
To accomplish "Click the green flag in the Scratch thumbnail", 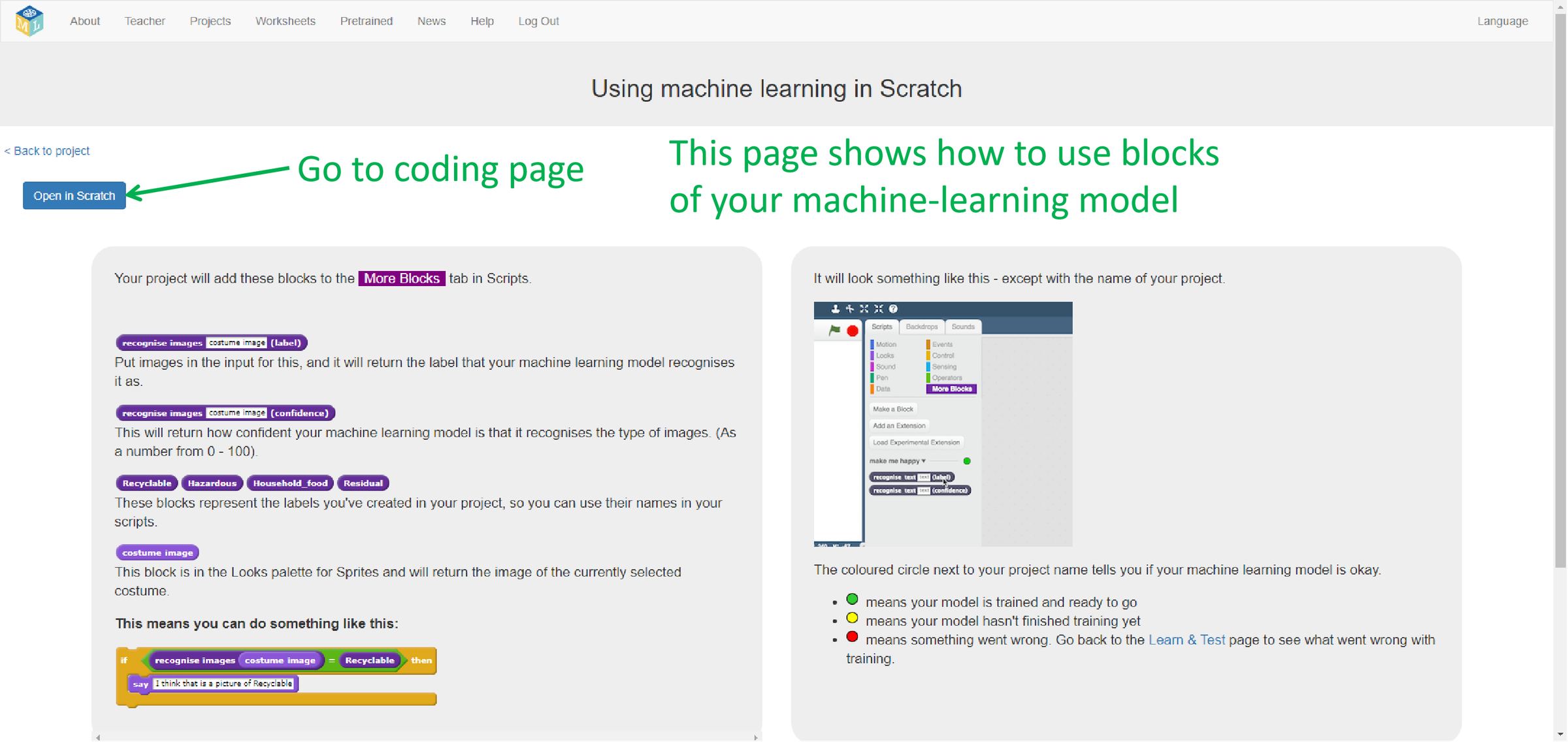I will 834,331.
